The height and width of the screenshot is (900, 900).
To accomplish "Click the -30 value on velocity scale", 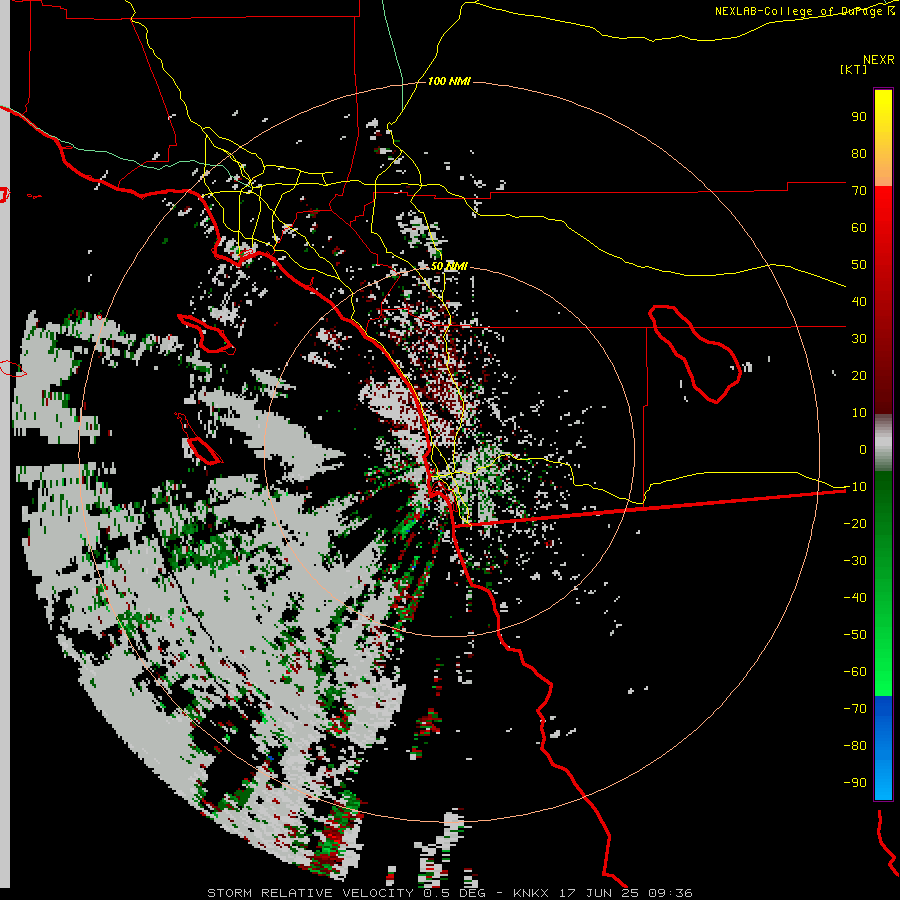I will [855, 561].
